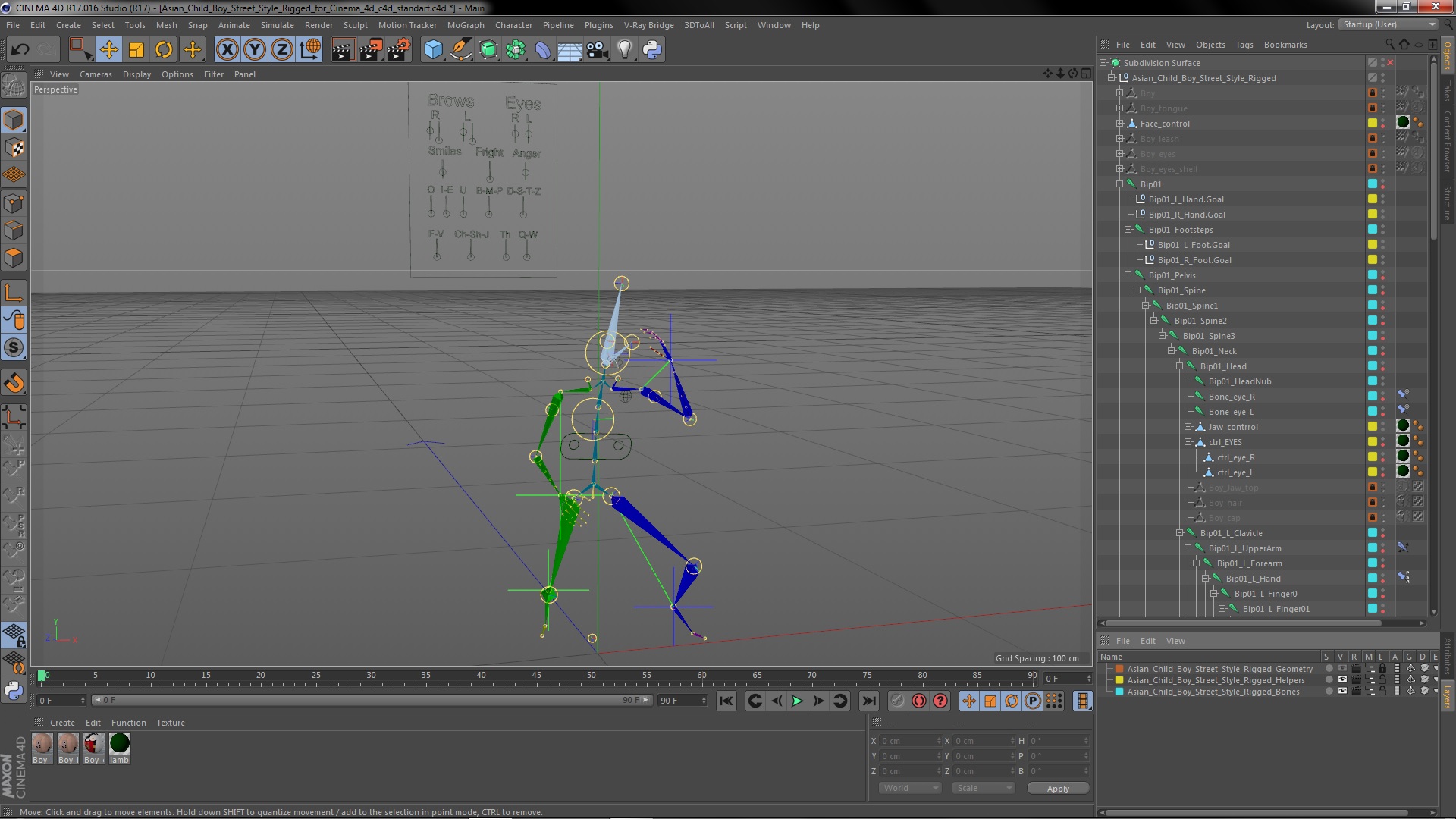This screenshot has height=819, width=1456.
Task: Click the Axis mode L icon
Action: point(14,293)
